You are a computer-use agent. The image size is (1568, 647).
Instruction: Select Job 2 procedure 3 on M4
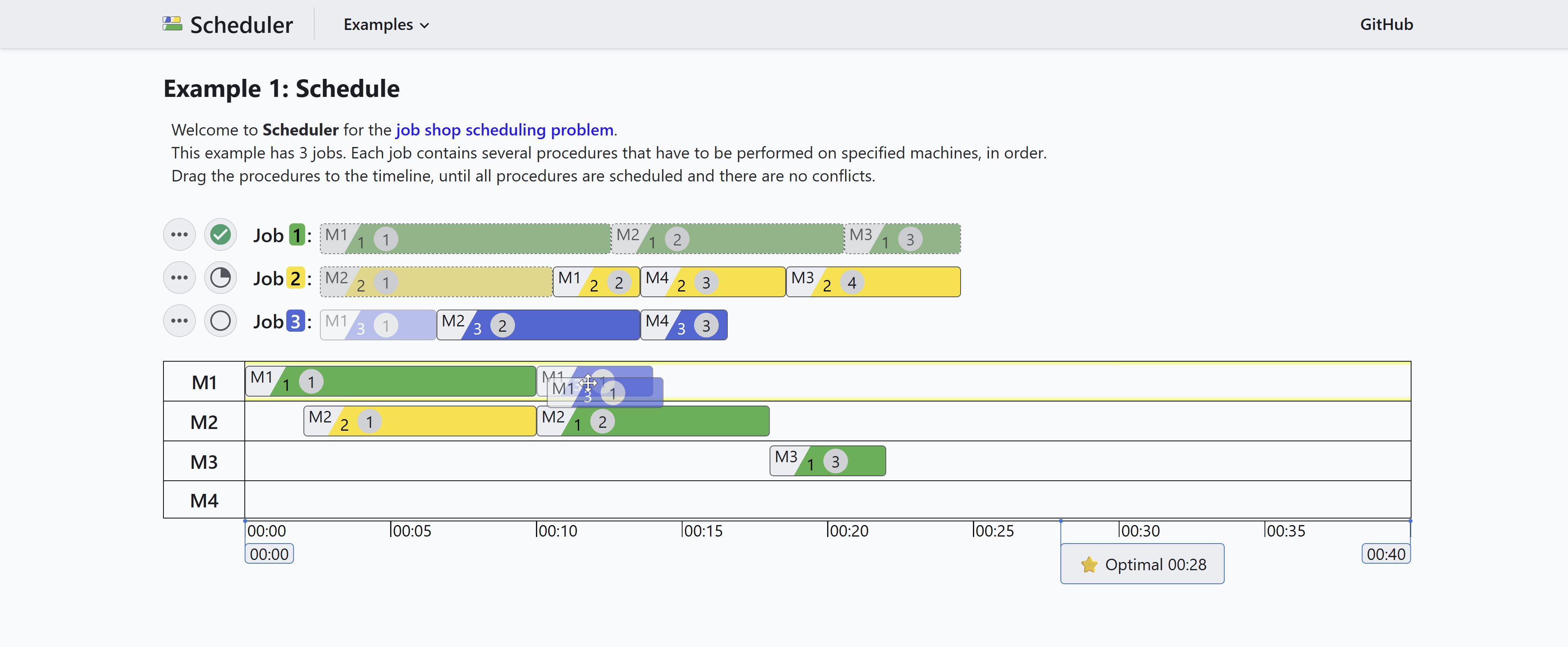[x=713, y=282]
